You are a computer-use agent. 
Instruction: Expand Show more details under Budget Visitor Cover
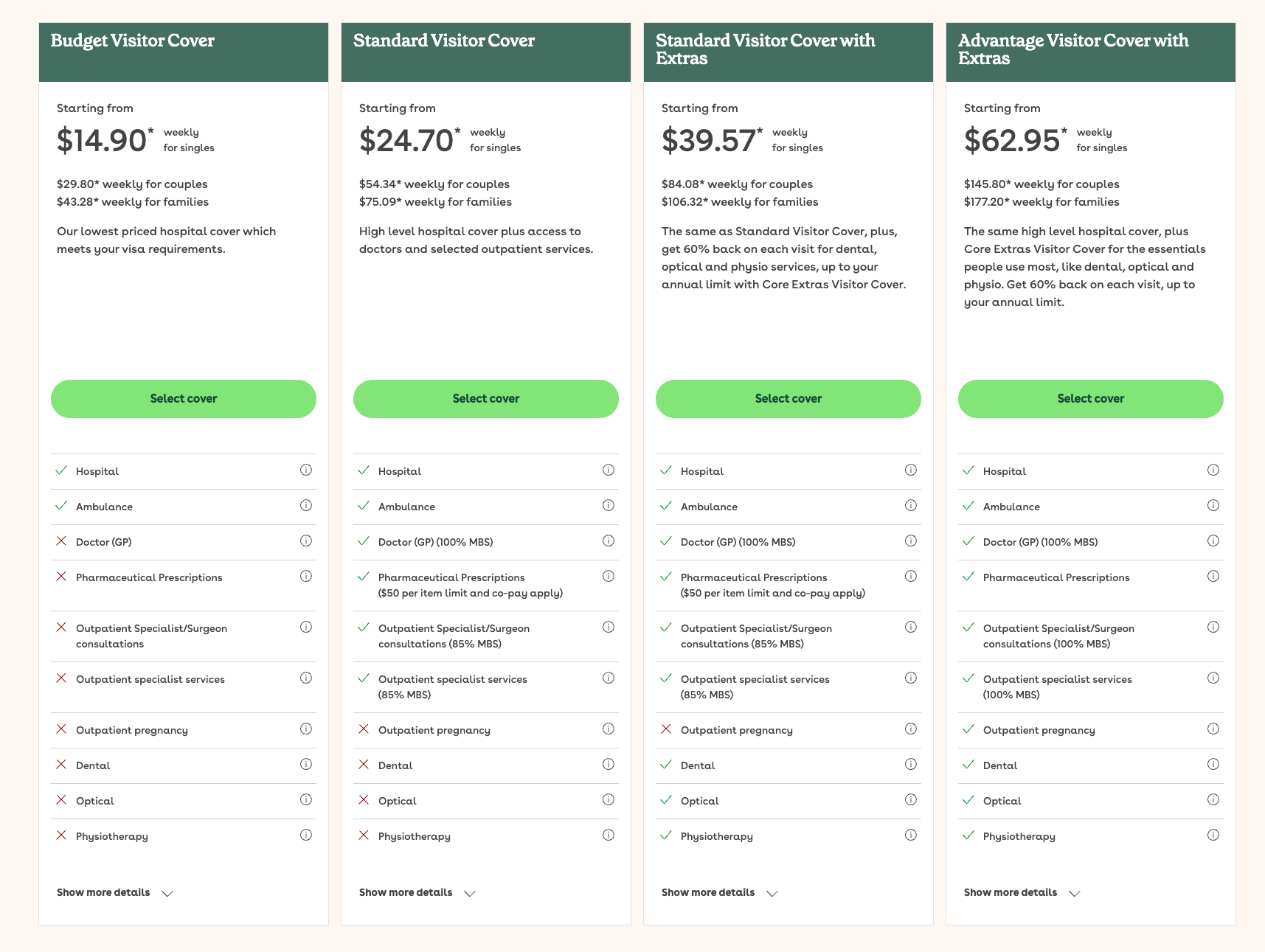[114, 893]
